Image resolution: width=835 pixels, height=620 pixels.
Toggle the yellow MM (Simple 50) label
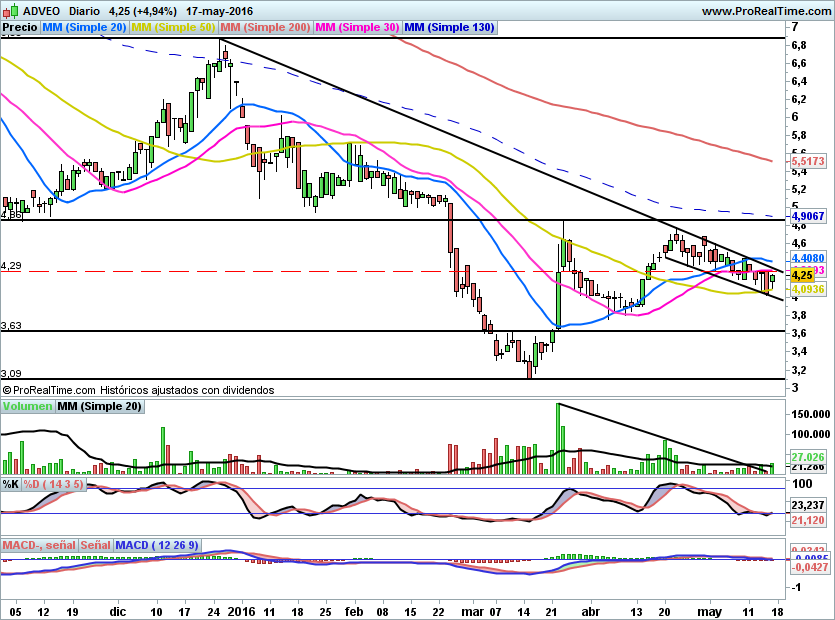coord(173,28)
